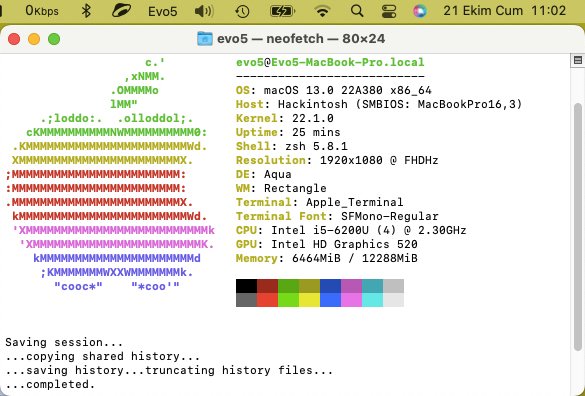Screen dimensions: 585x396
Task: Activate Siri from the menu bar
Action: [x=420, y=11]
